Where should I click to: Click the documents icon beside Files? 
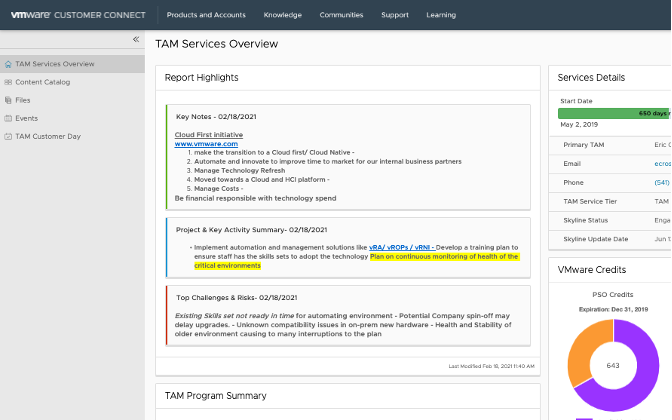tap(8, 100)
